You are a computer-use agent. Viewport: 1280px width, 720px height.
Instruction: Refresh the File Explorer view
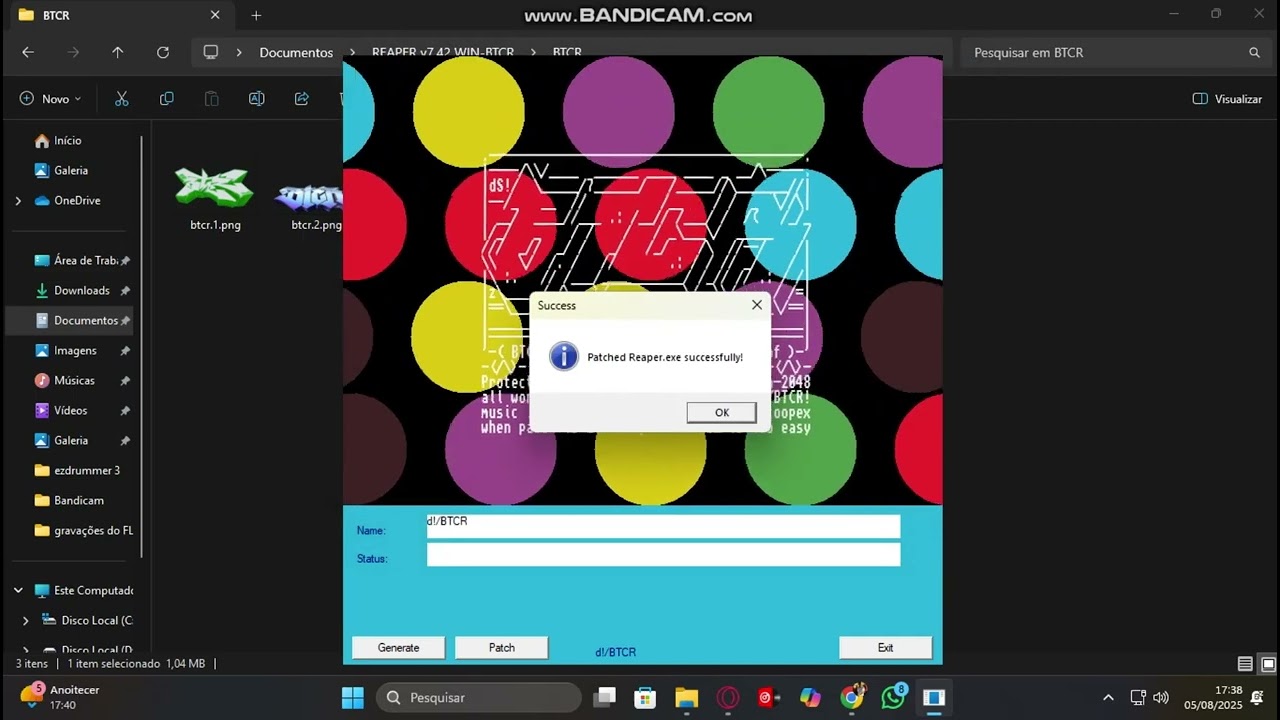163,52
